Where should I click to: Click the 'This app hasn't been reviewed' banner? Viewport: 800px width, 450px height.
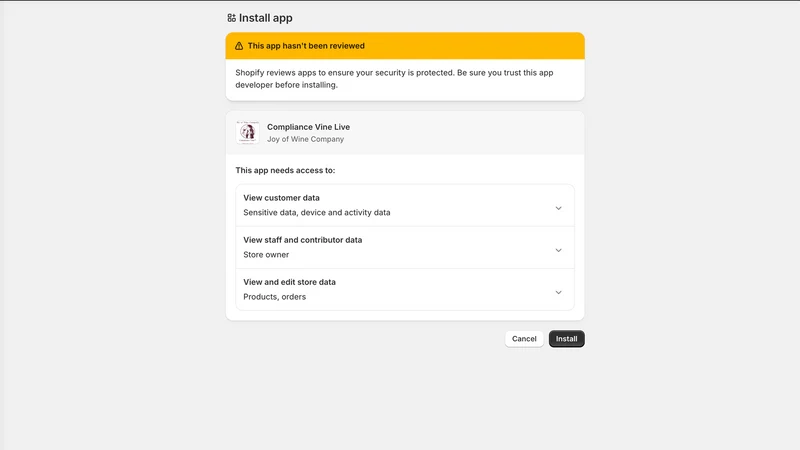click(405, 46)
